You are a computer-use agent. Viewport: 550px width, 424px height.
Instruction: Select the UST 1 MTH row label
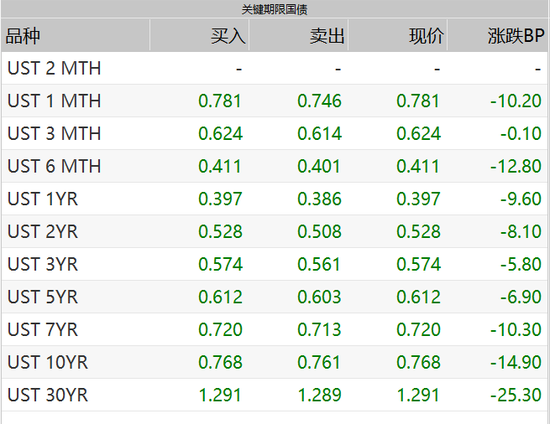[x=54, y=101]
